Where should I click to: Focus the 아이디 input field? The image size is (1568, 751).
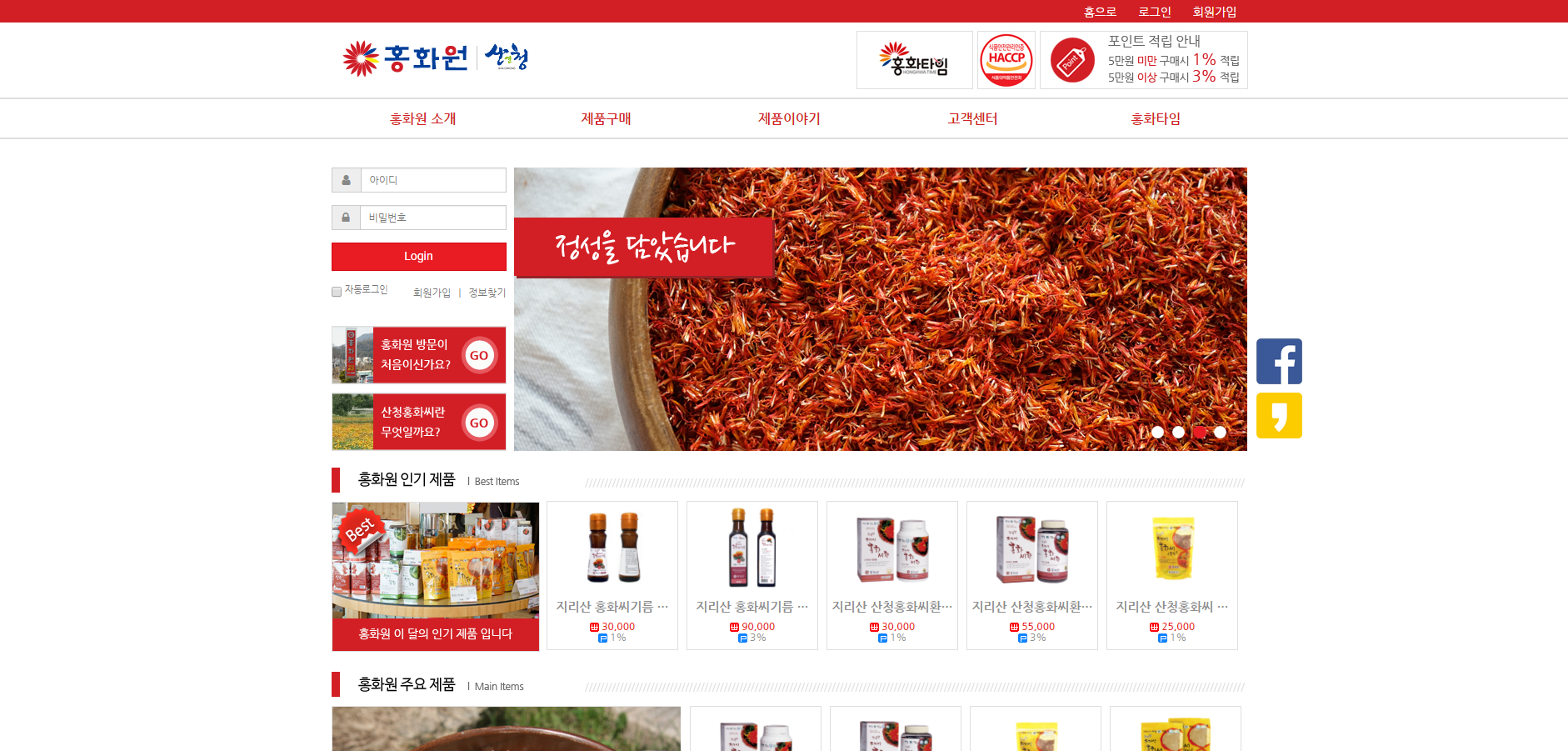pyautogui.click(x=433, y=180)
